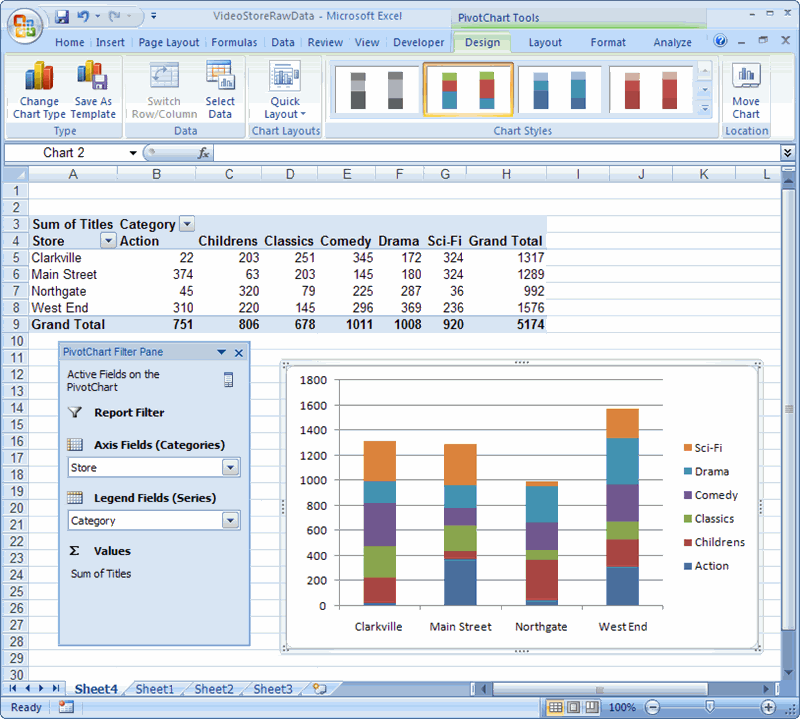Viewport: 800px width, 719px height.
Task: Expand the full Chart Styles gallery
Action: (705, 109)
